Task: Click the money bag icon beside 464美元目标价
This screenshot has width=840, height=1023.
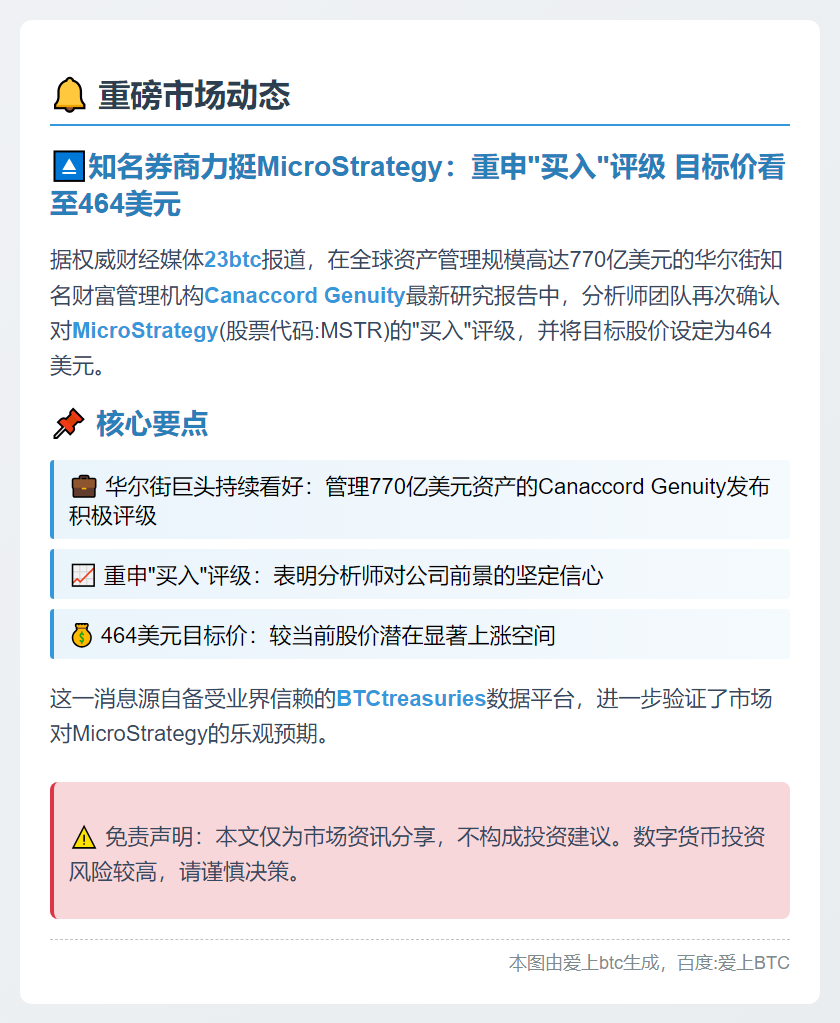Action: click(x=82, y=635)
